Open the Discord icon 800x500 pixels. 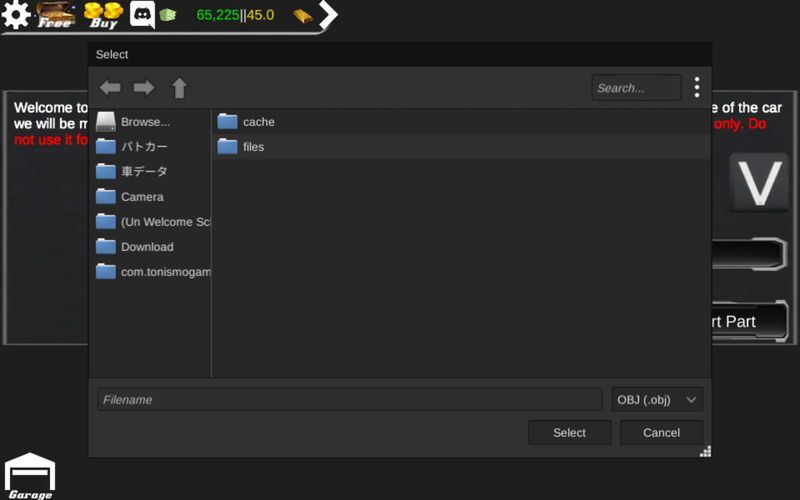[142, 15]
